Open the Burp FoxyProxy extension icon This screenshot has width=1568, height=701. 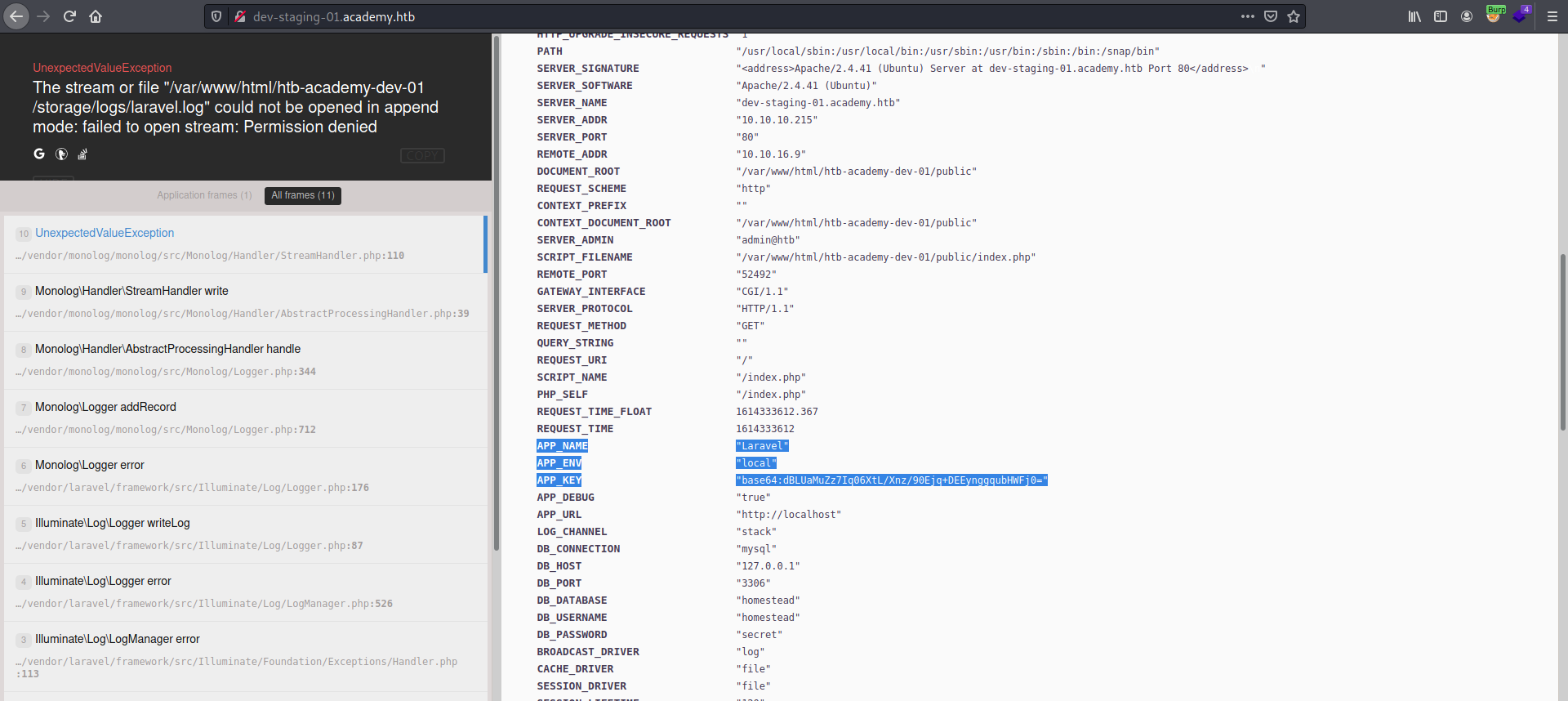(1494, 15)
